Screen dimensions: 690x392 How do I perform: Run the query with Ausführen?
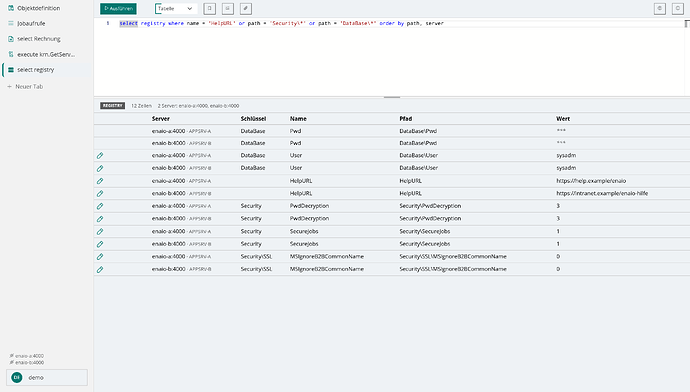pos(118,8)
